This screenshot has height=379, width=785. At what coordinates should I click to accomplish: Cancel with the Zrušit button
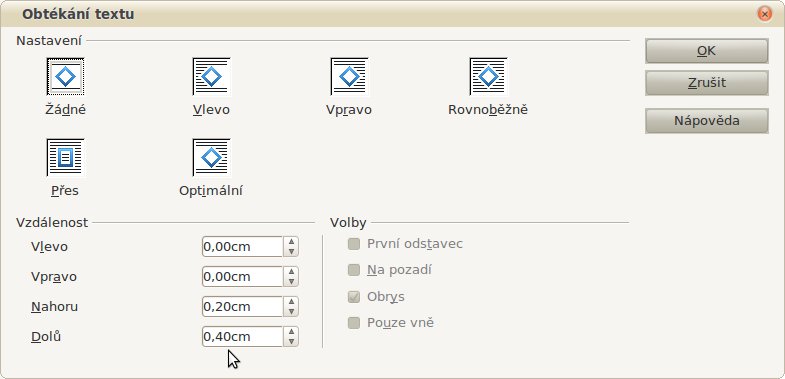pyautogui.click(x=706, y=83)
